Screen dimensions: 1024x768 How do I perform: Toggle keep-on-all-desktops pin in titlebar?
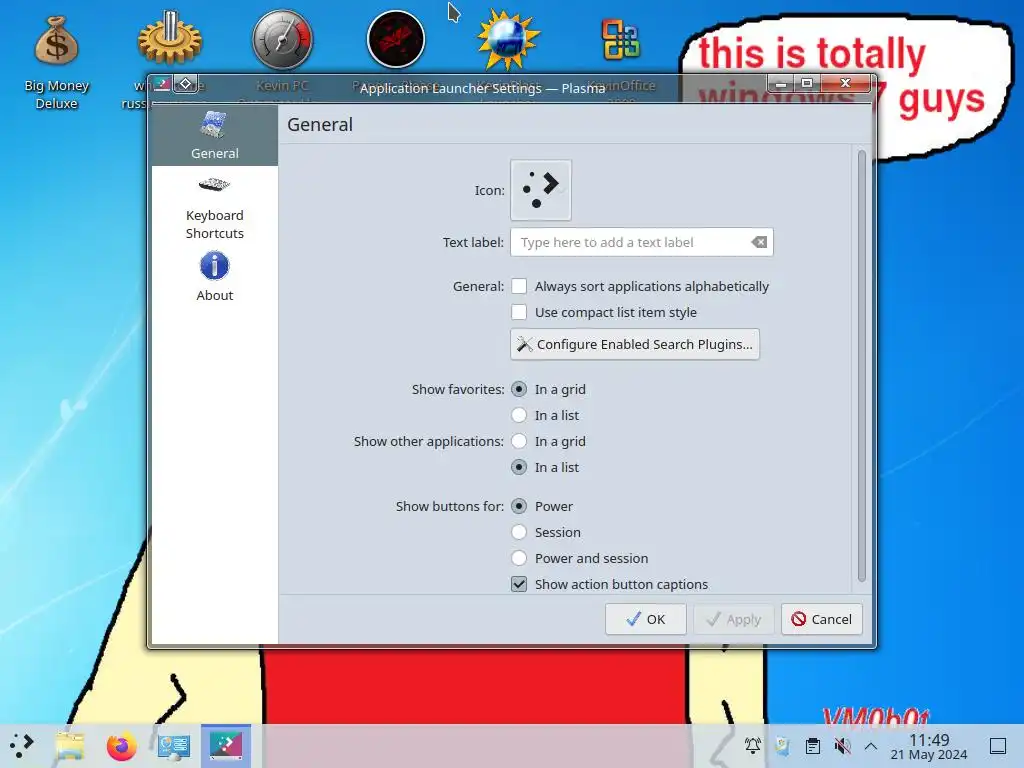point(185,84)
